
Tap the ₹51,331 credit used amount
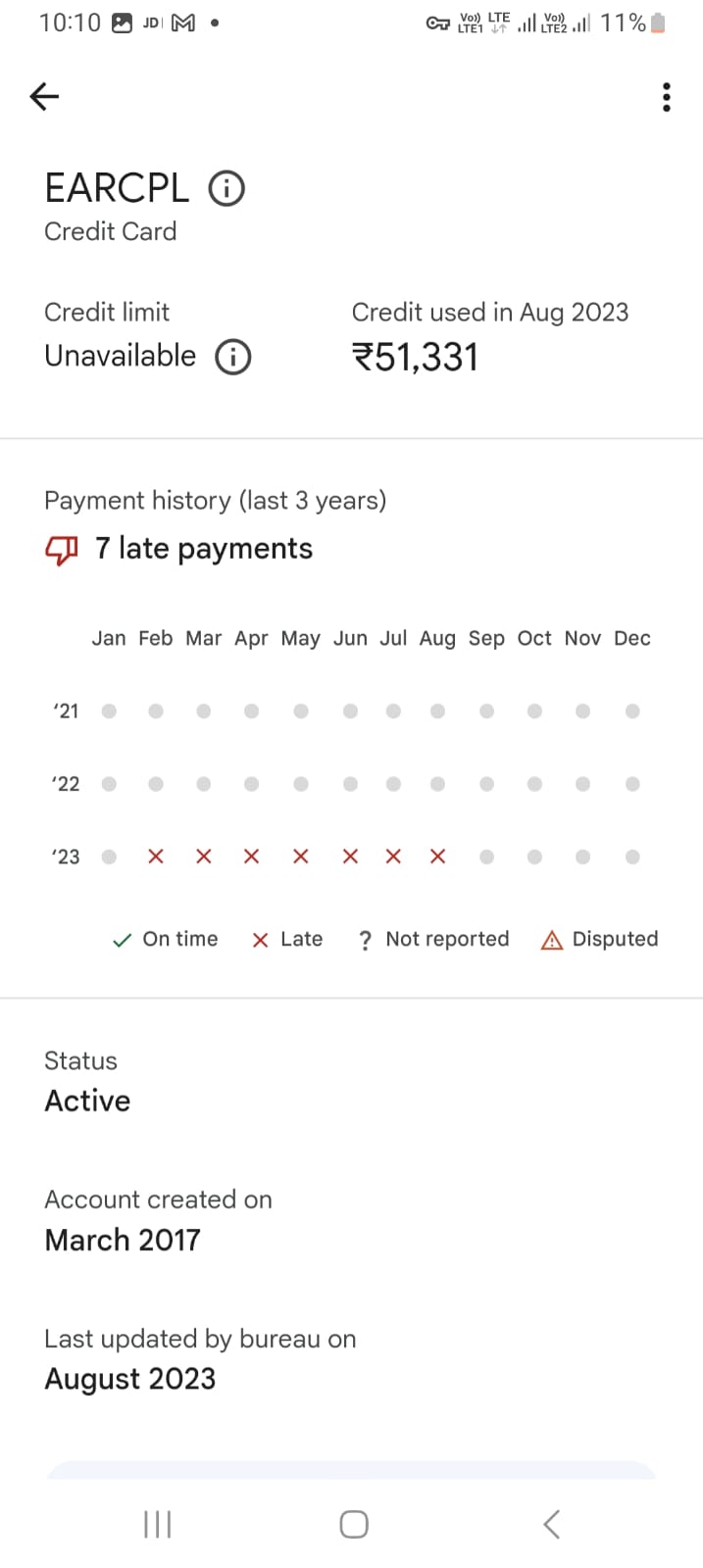click(416, 358)
